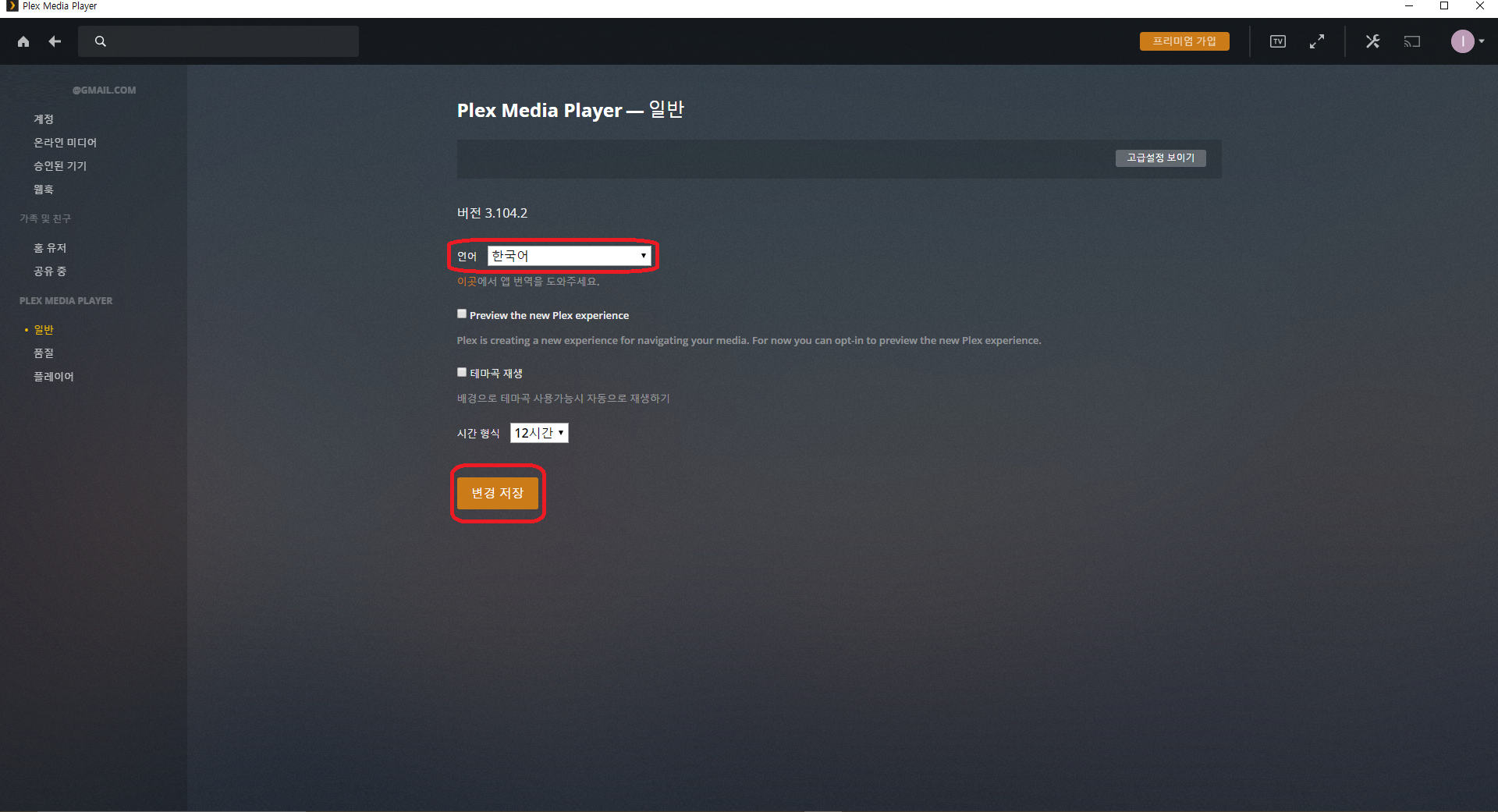This screenshot has width=1498, height=812.
Task: Click the search magnifier icon
Action: click(101, 41)
